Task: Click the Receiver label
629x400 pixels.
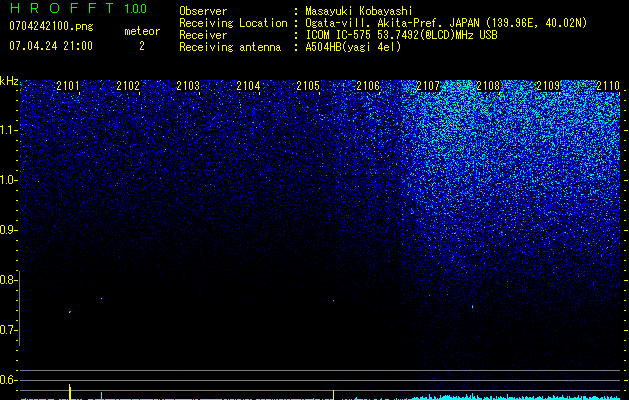Action: click(203, 35)
